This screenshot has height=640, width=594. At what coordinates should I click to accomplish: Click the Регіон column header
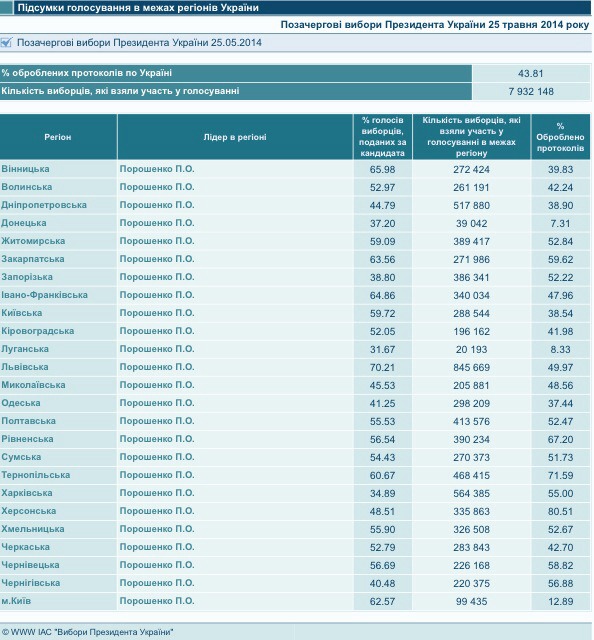[58, 137]
